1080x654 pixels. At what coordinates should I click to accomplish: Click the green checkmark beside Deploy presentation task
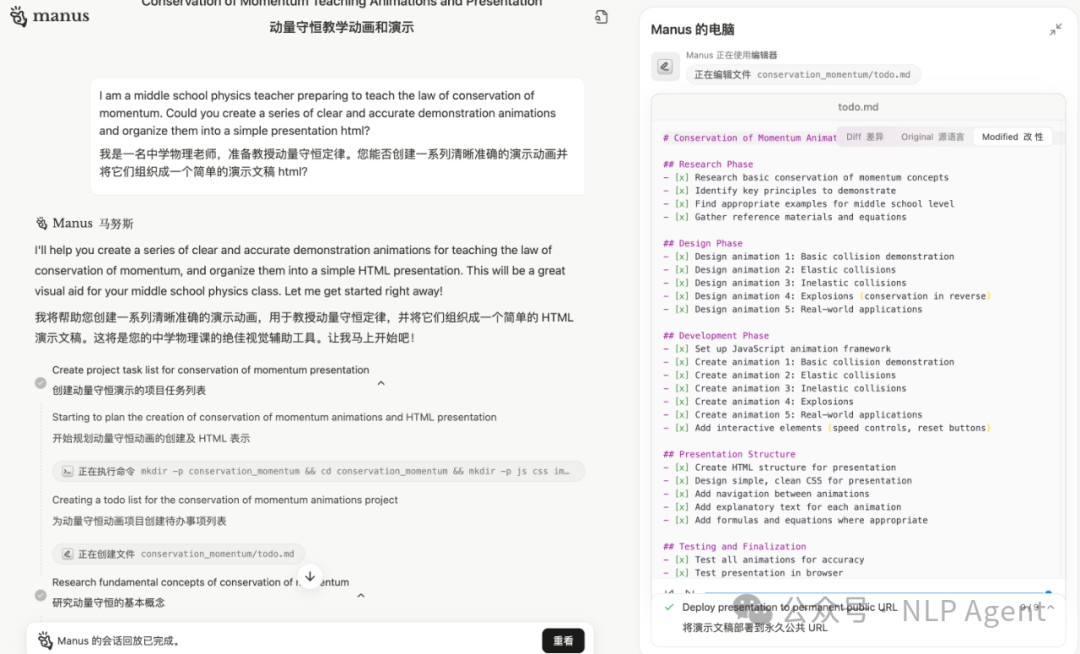(x=671, y=607)
